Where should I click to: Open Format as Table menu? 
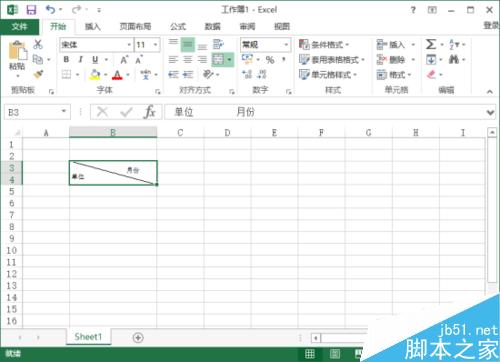click(x=332, y=60)
